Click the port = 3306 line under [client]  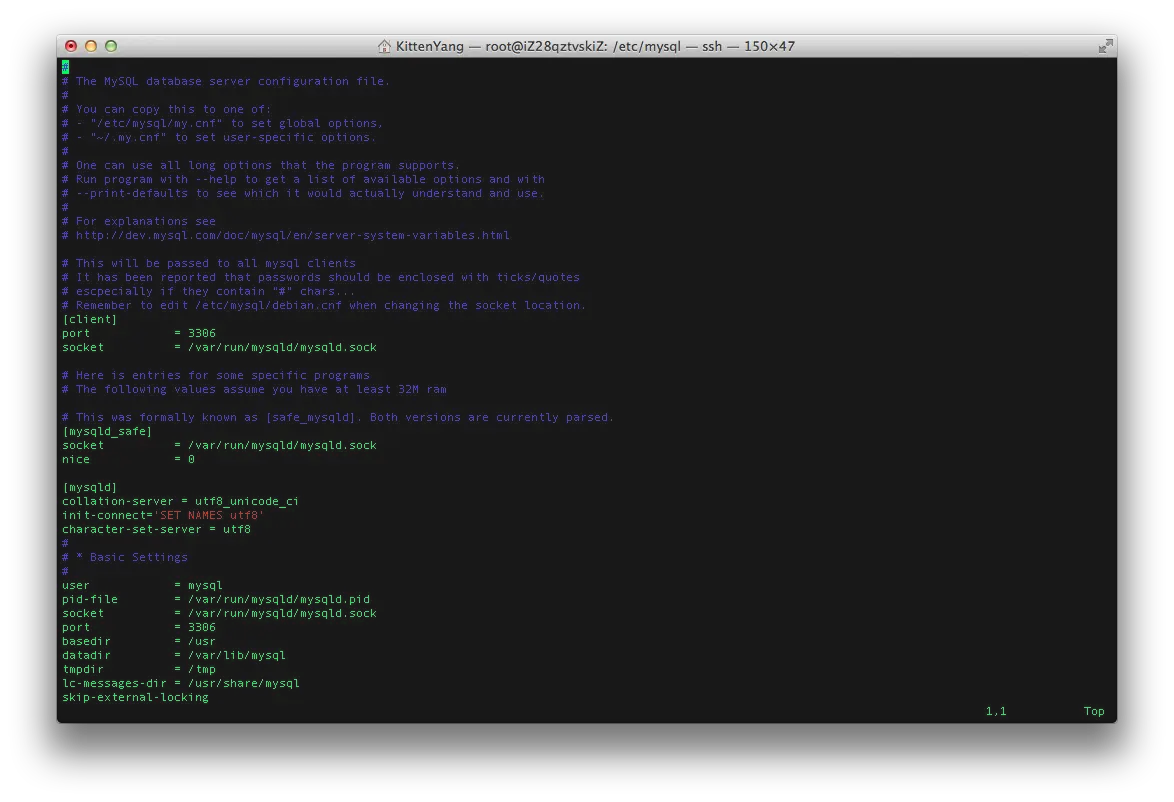pos(139,334)
